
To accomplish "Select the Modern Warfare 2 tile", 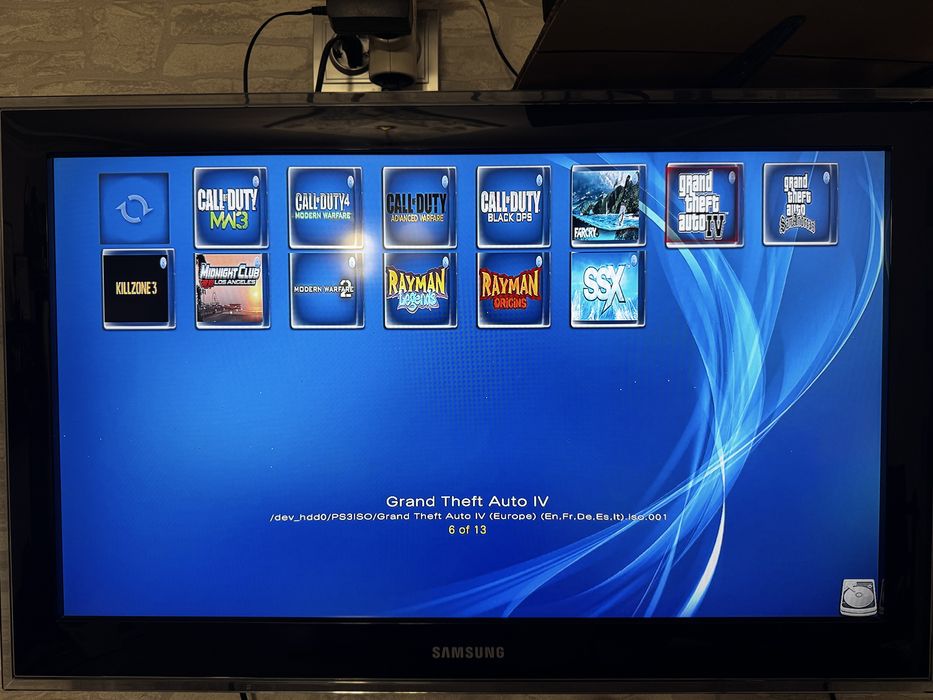I will (326, 290).
